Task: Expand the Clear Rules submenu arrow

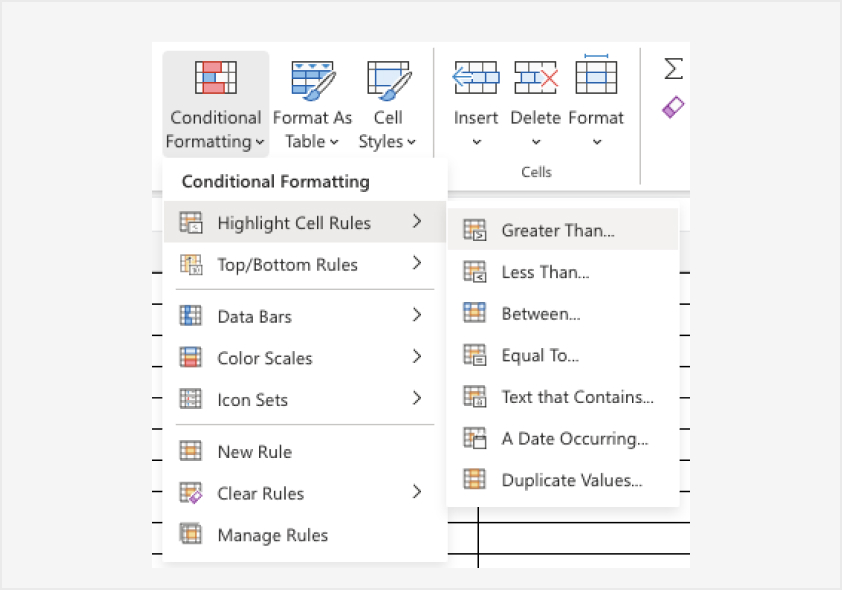Action: pos(417,492)
